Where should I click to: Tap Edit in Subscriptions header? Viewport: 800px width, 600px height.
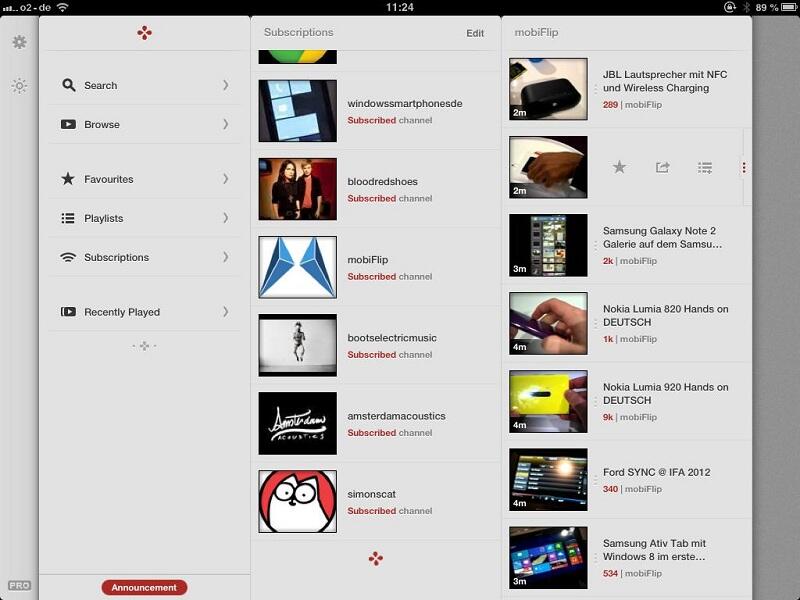click(x=475, y=33)
